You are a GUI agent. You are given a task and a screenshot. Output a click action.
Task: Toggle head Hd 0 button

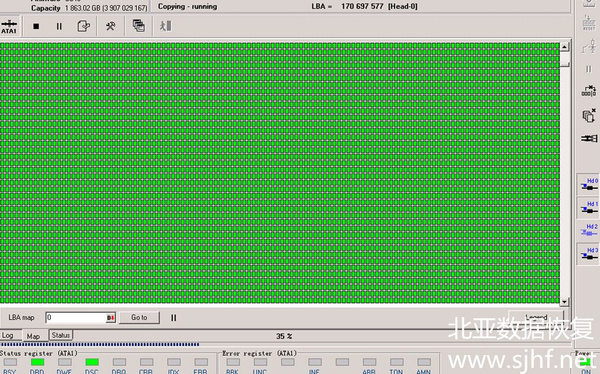pyautogui.click(x=589, y=185)
